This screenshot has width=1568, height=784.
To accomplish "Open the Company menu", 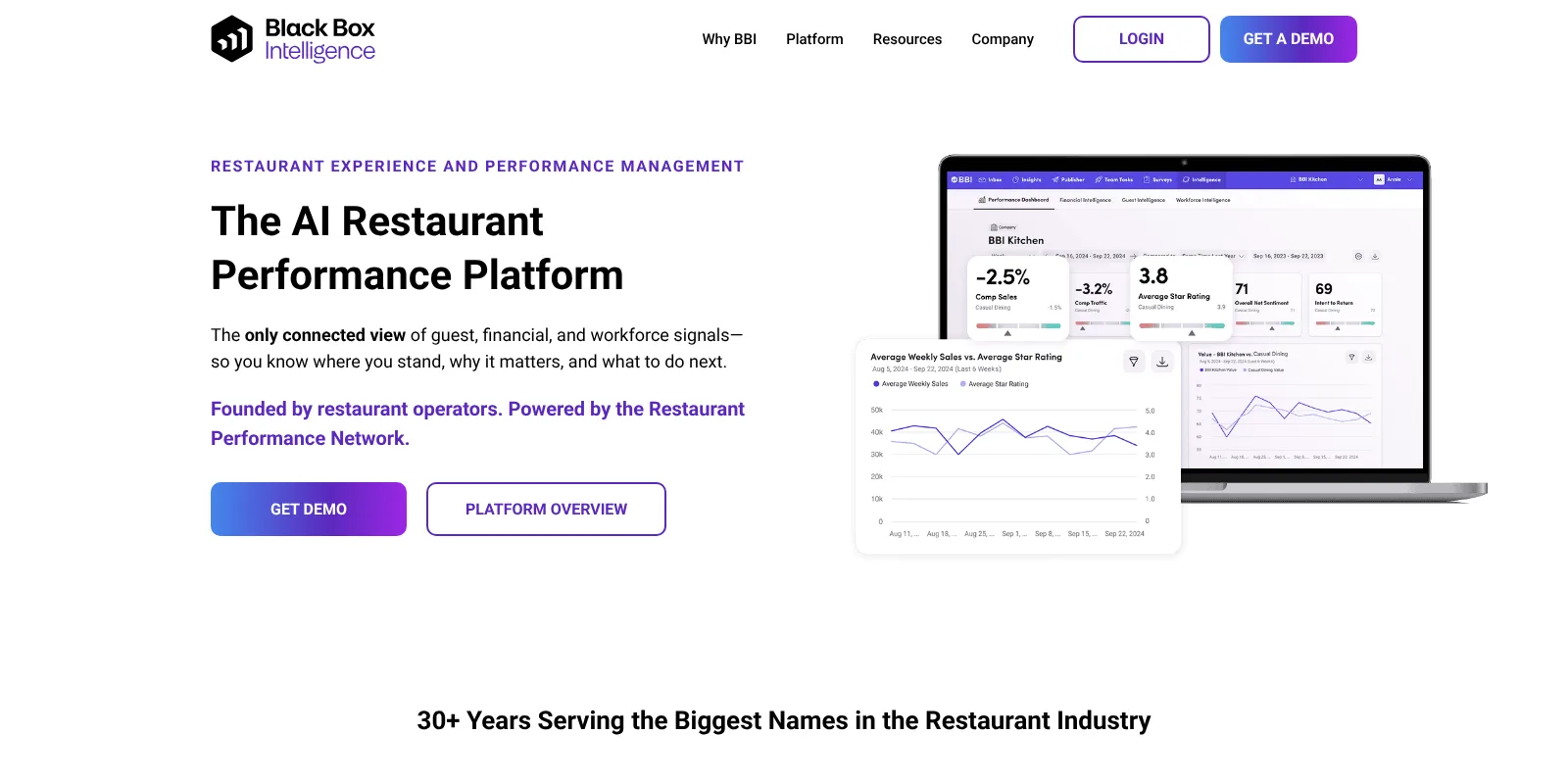I will pyautogui.click(x=1003, y=39).
